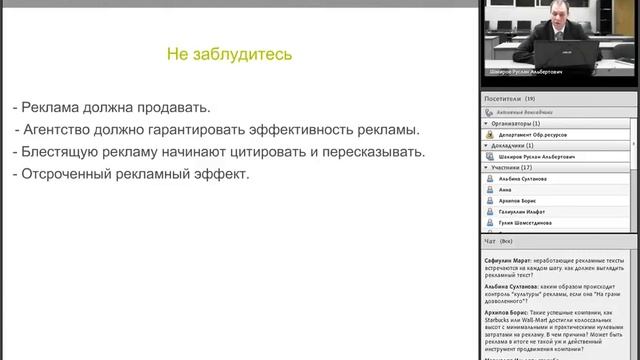The width and height of the screenshot is (640, 360).
Task: Select participant Архипов Борис in attendee list
Action: tap(556, 201)
